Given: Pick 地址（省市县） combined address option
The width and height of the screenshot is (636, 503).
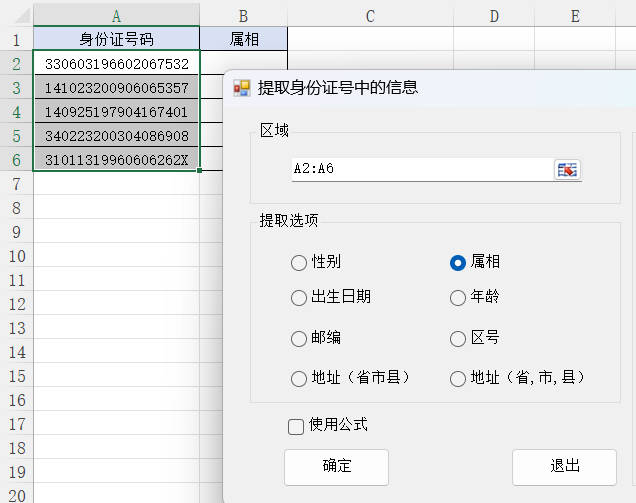Looking at the screenshot, I should 298,379.
